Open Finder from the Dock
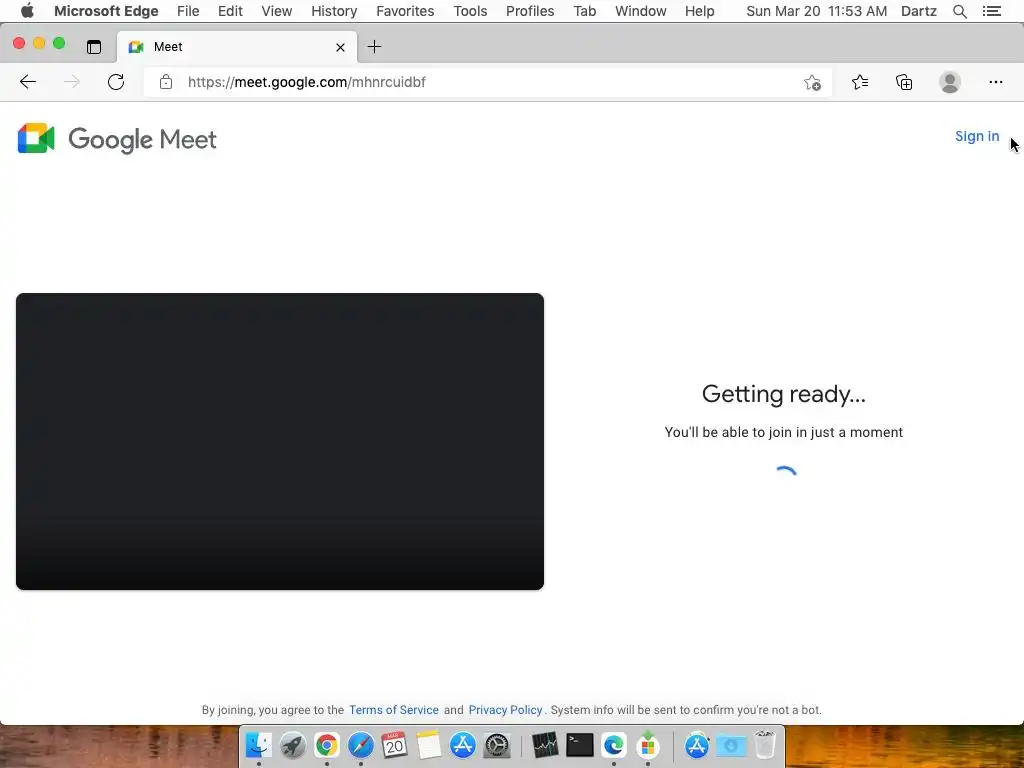 point(259,744)
